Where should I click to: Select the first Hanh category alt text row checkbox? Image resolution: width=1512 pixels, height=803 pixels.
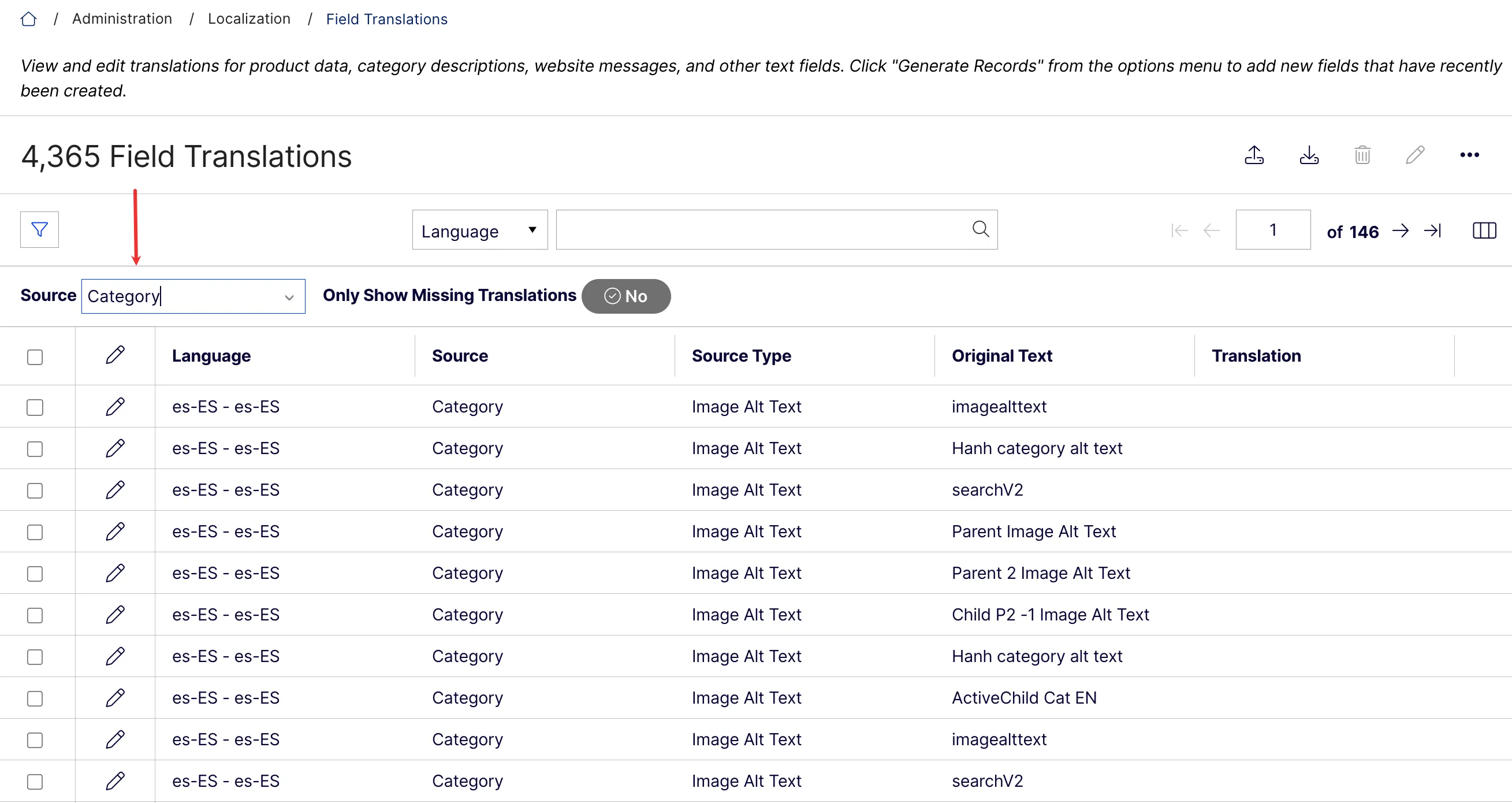pos(35,449)
